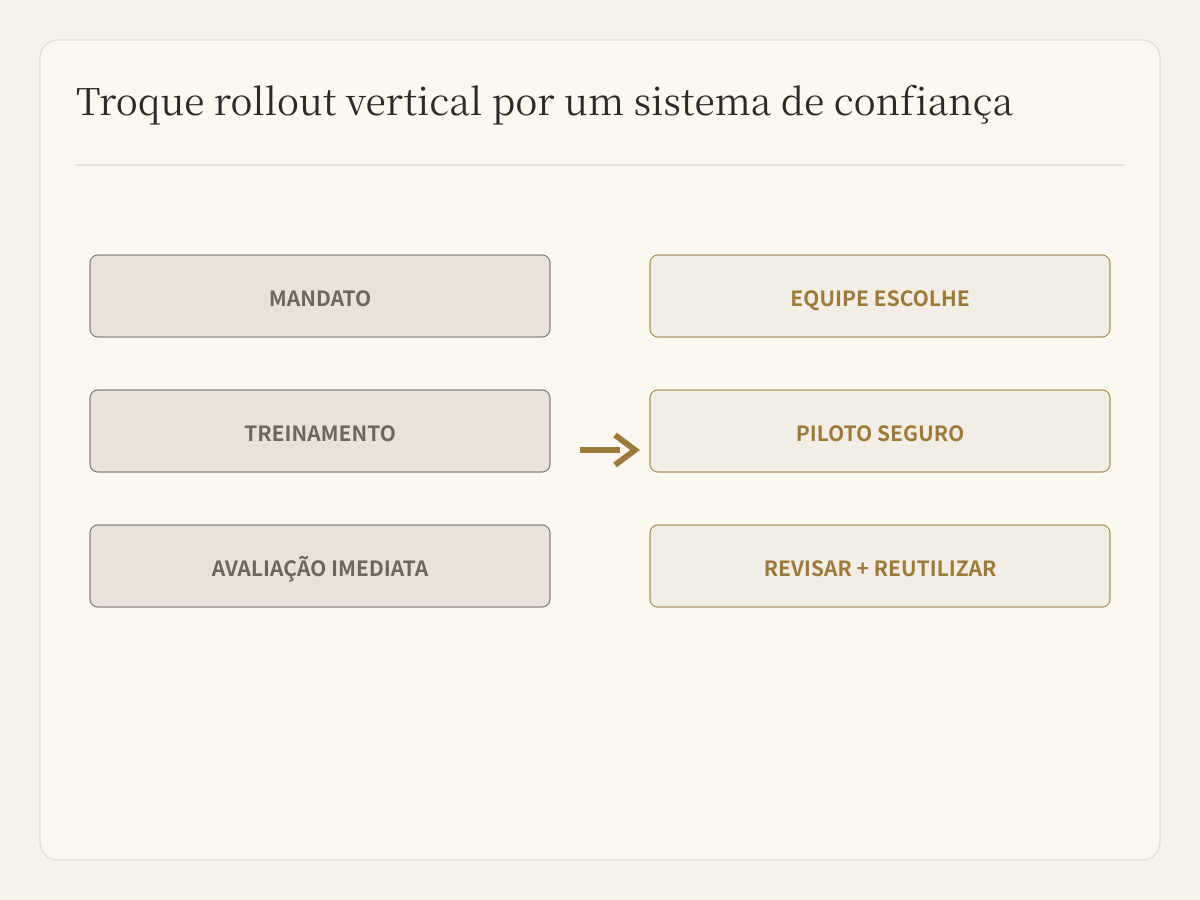Screen dimensions: 1200x900
Task: Select the REVISAR + REUTILIZAR box
Action: [x=880, y=566]
